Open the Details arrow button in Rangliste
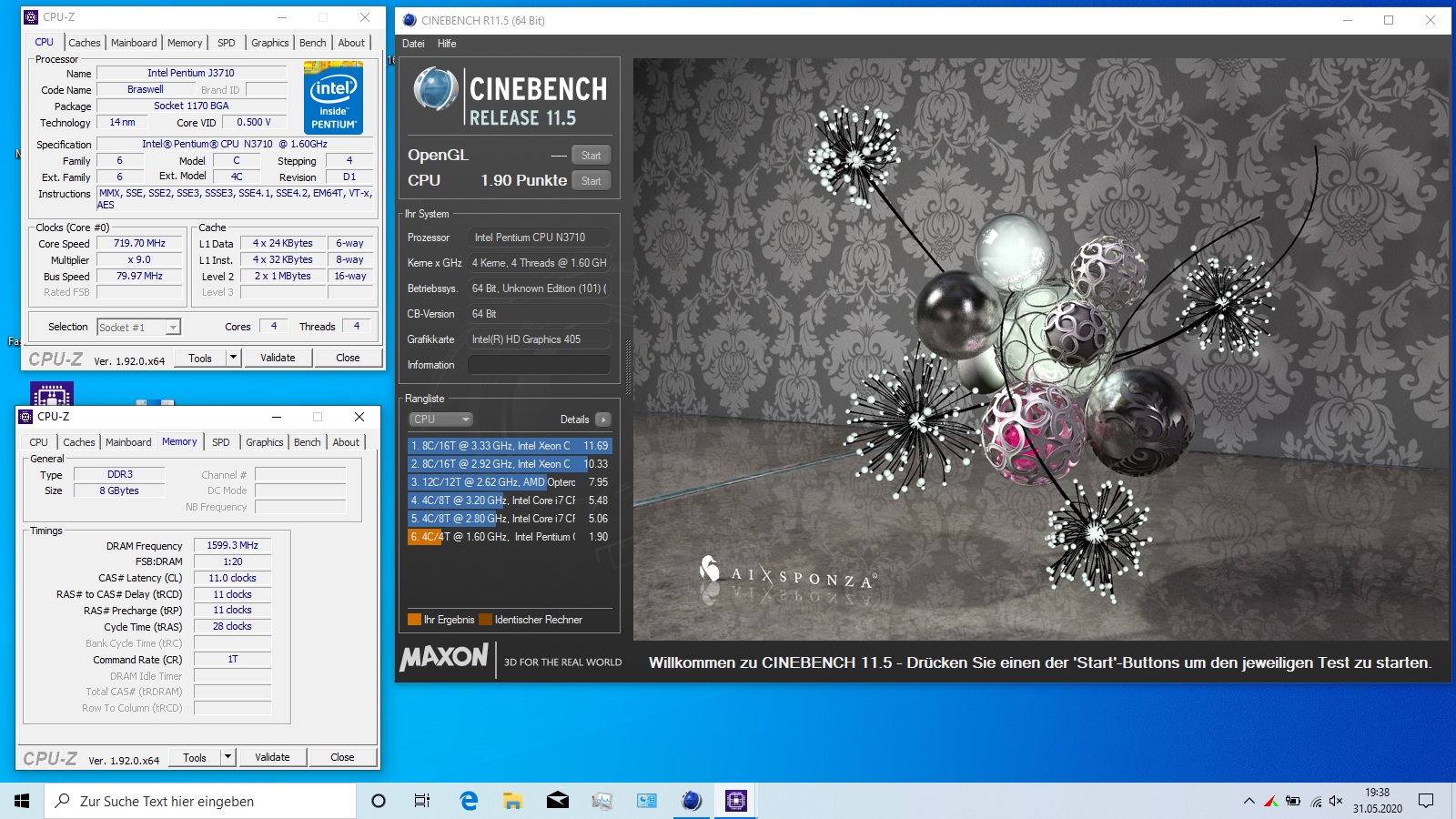Image resolution: width=1456 pixels, height=819 pixels. coord(602,420)
